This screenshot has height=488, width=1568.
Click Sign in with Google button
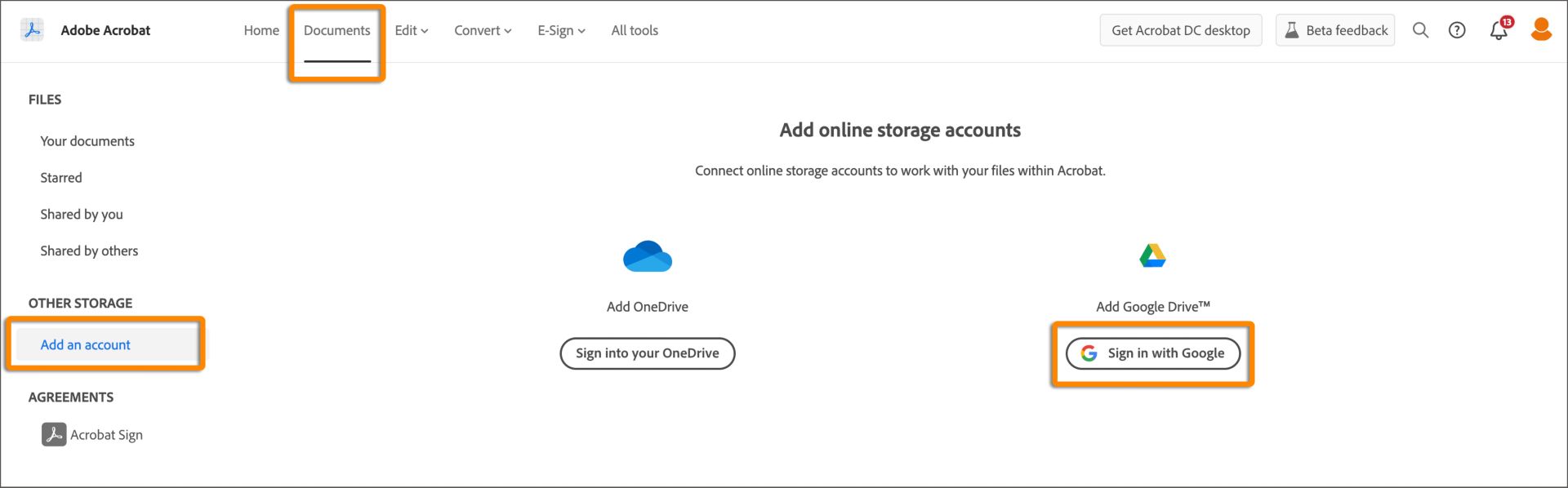point(1152,353)
